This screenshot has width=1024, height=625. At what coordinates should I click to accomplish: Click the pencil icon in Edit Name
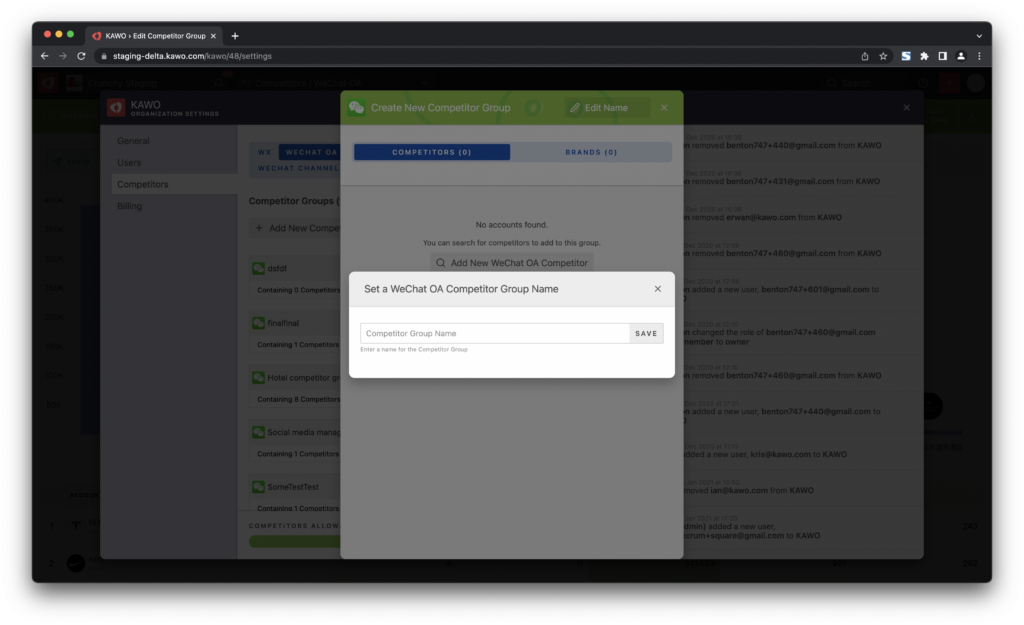(575, 108)
